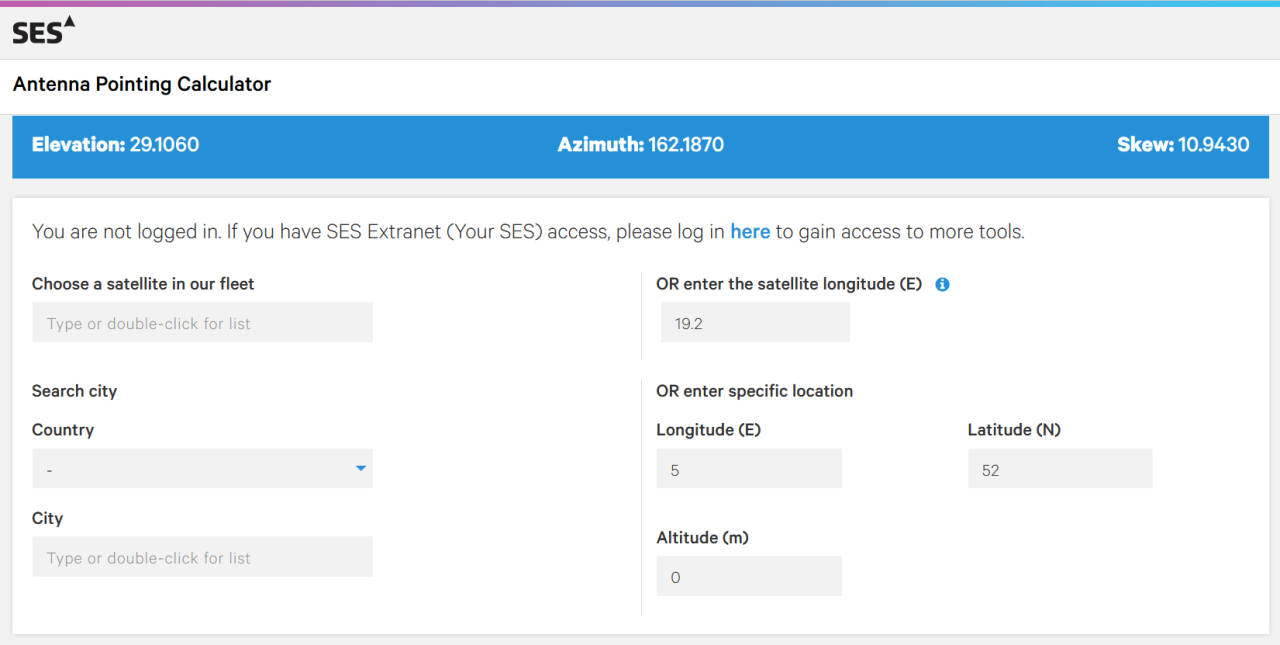Click the SES logo

43,31
